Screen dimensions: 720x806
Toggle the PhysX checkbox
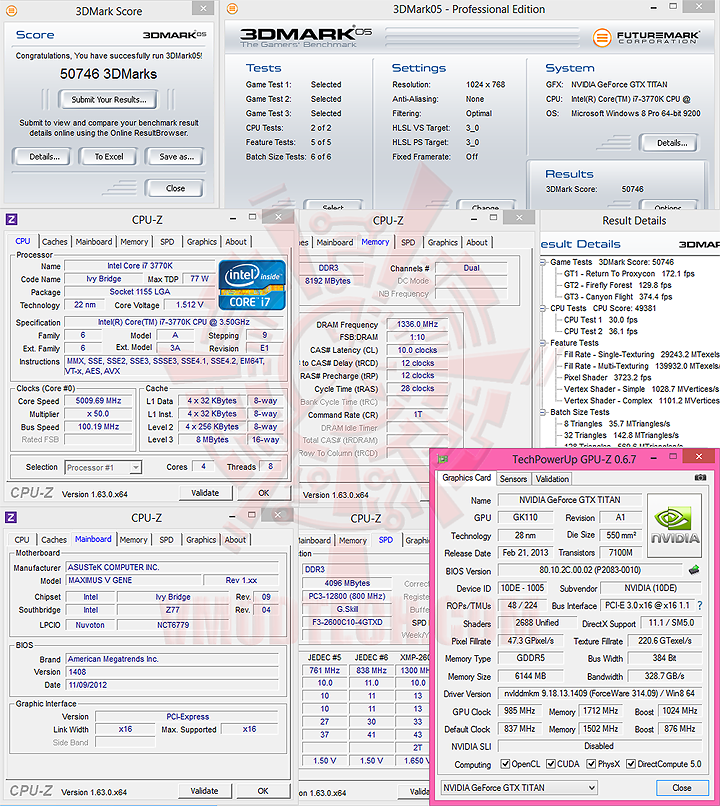pyautogui.click(x=591, y=764)
